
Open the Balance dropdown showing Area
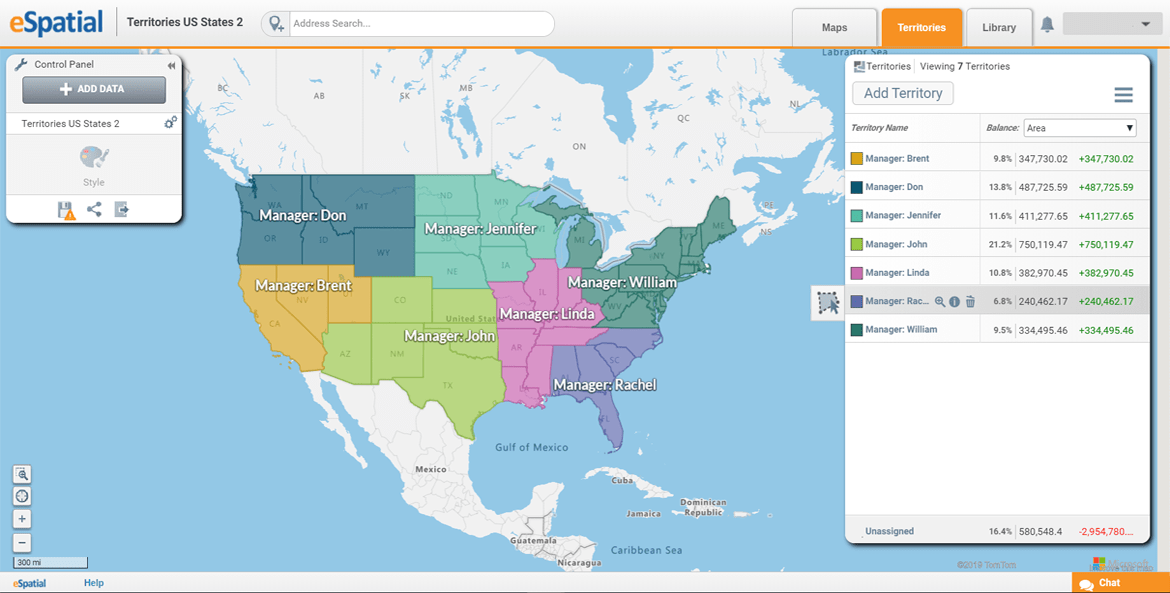point(1079,128)
